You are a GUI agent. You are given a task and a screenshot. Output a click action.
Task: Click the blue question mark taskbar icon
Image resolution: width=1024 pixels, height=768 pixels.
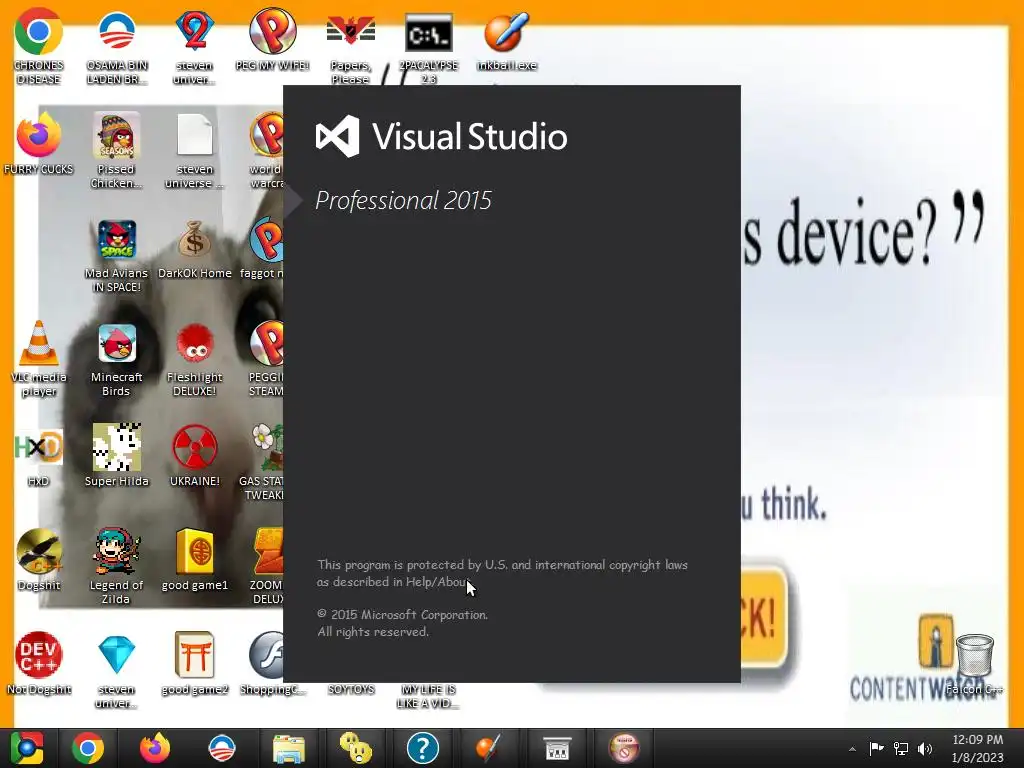(423, 748)
